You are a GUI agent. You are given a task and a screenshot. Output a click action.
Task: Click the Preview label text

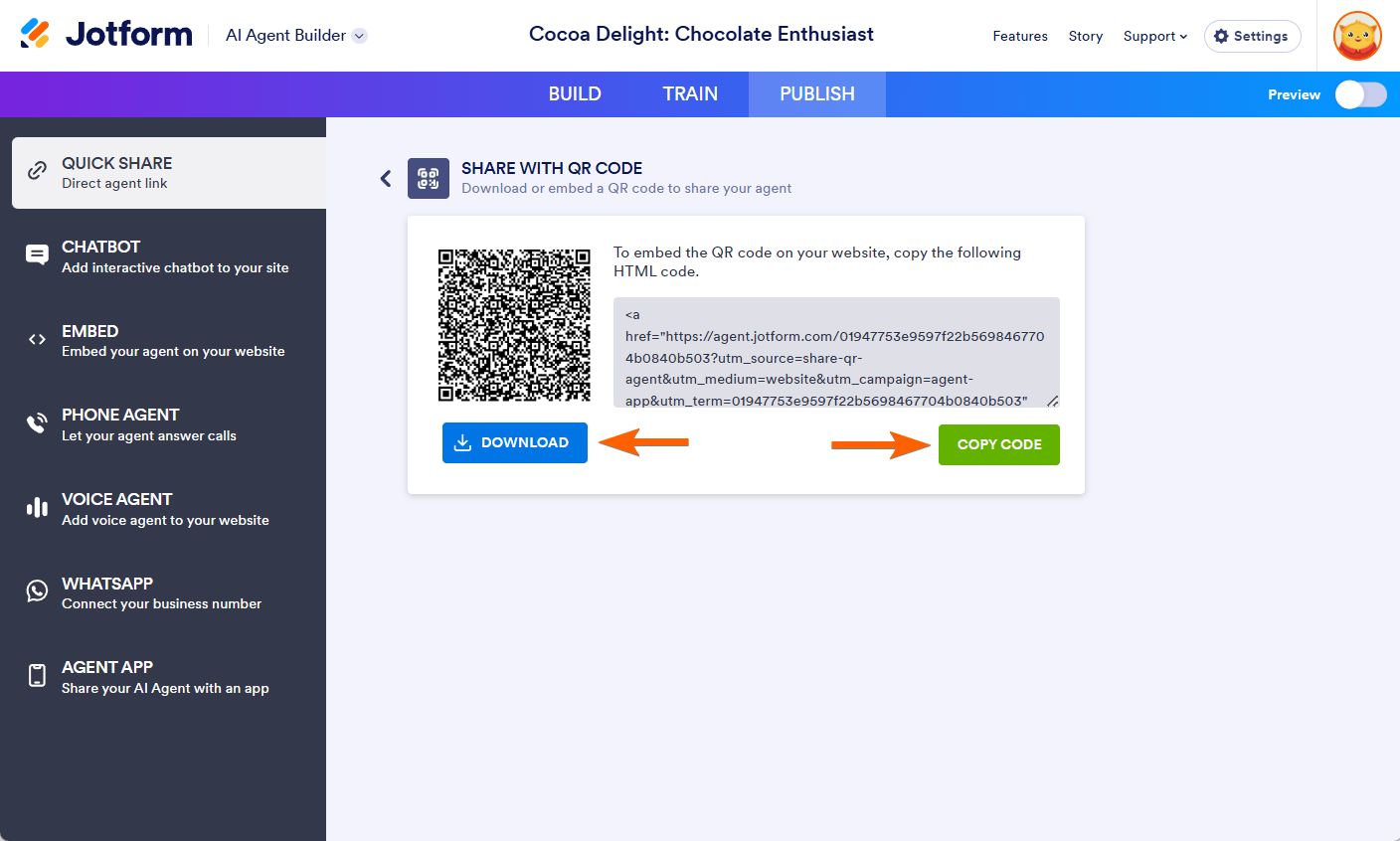click(x=1294, y=94)
